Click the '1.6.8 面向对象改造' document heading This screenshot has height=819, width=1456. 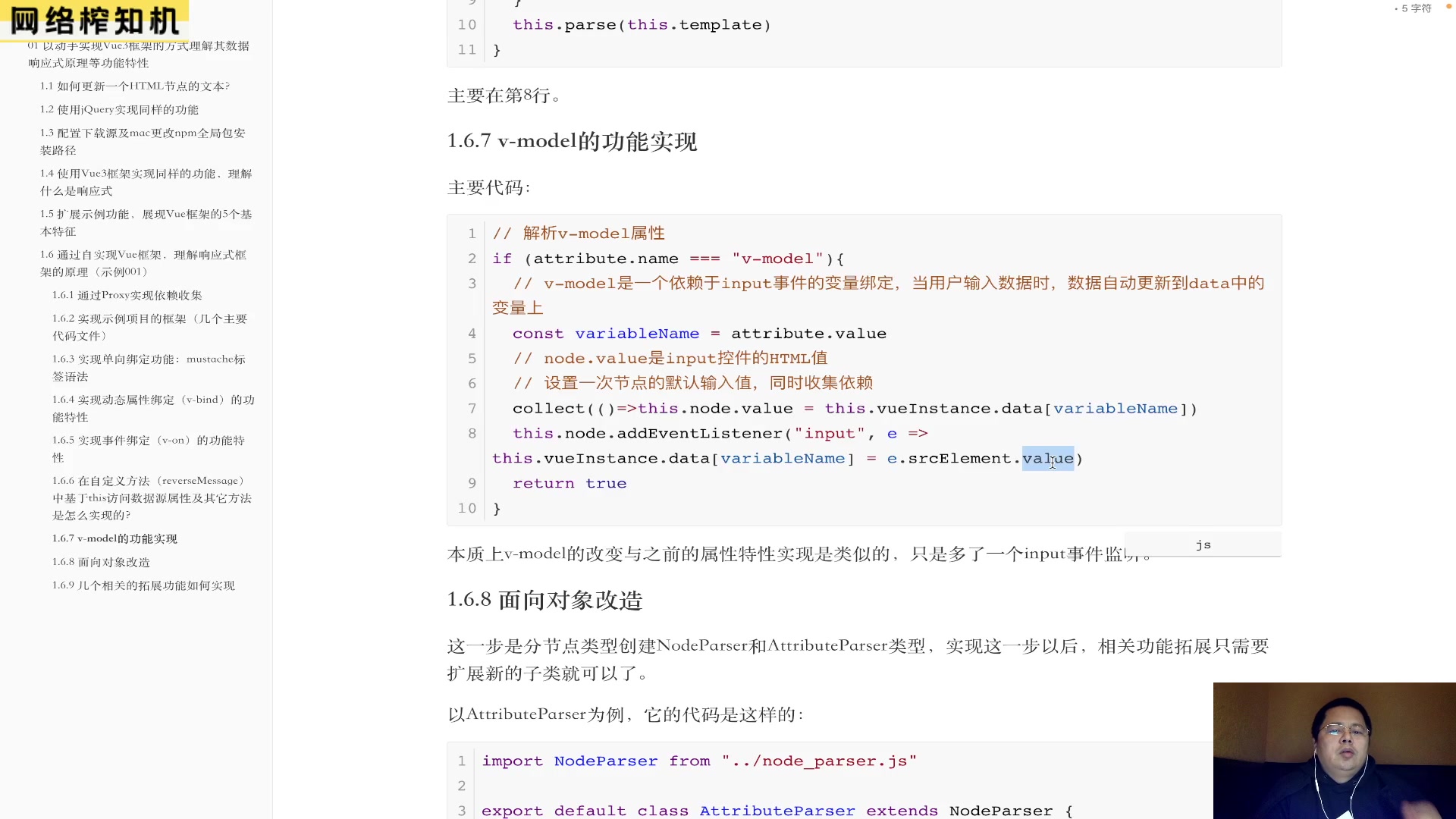click(544, 600)
